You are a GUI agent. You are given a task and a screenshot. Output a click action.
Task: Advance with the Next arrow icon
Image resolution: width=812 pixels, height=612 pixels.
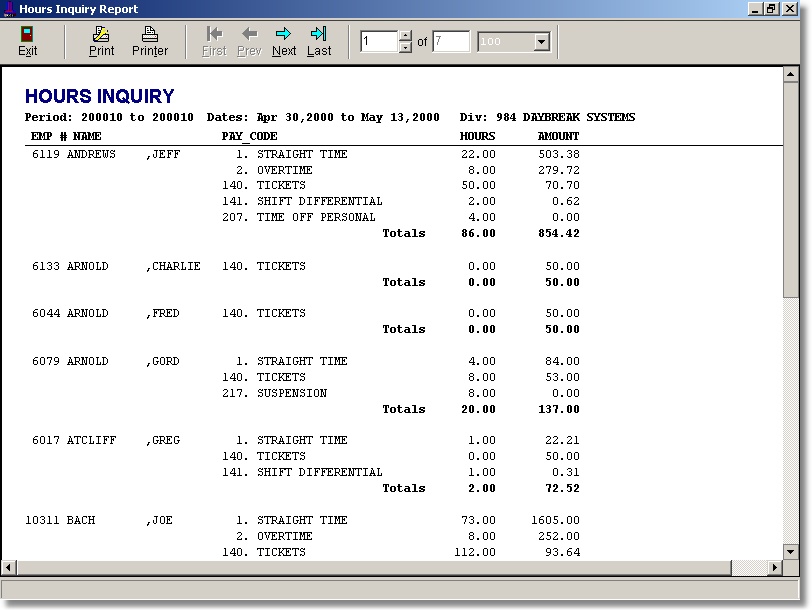click(283, 34)
